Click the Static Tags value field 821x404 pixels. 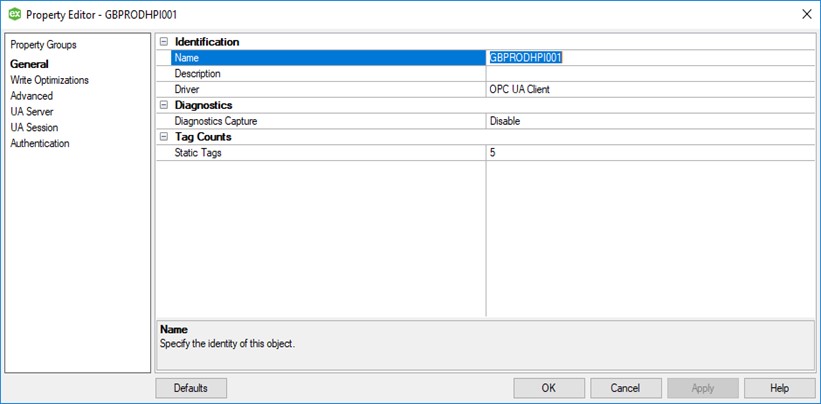[x=650, y=153]
